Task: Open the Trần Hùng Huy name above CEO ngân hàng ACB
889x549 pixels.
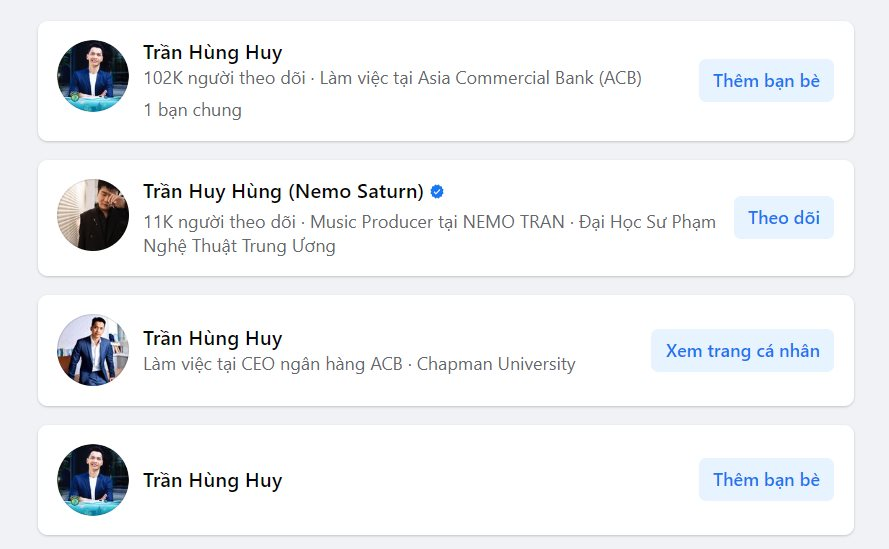Action: pyautogui.click(x=212, y=338)
